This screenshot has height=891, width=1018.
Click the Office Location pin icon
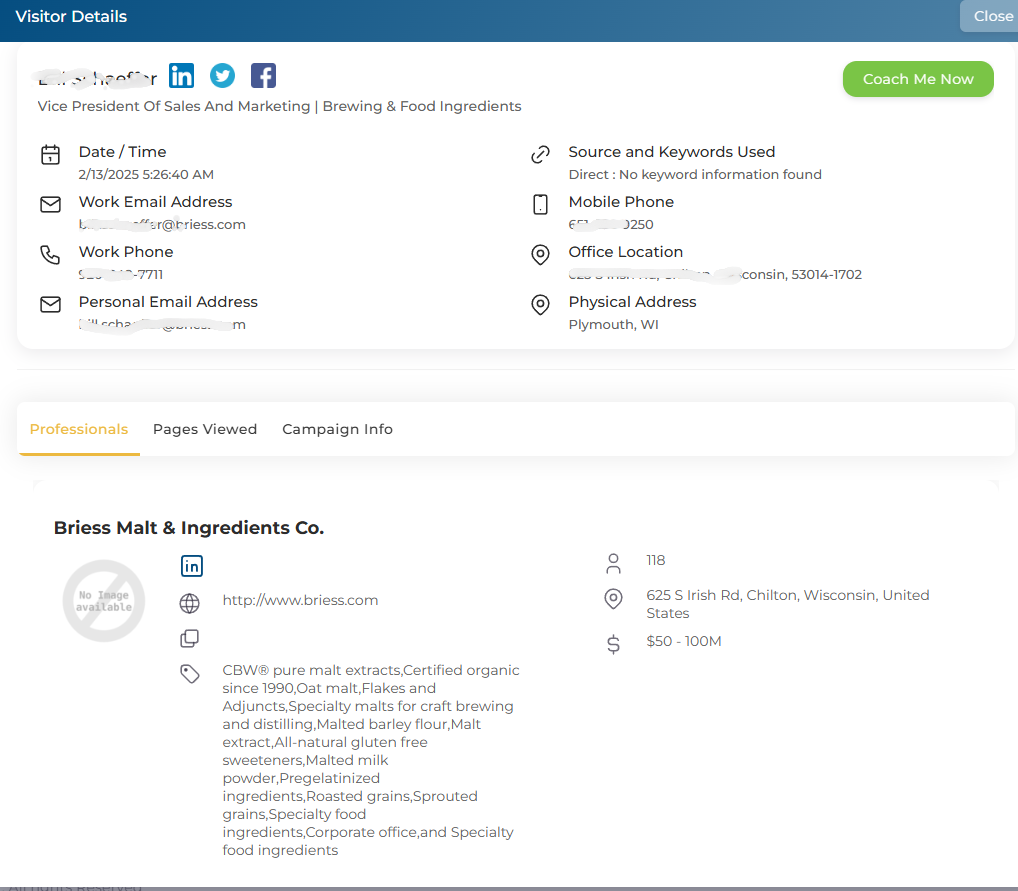coord(540,255)
